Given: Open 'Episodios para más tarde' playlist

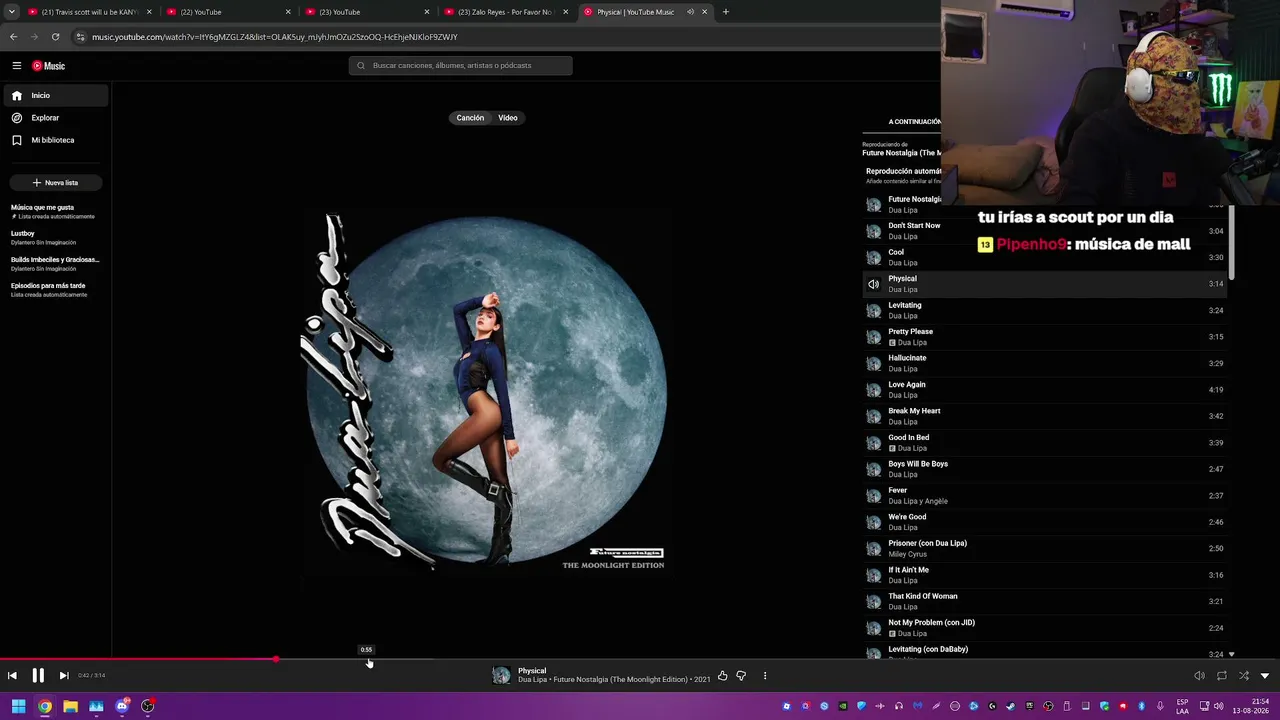Looking at the screenshot, I should [55, 289].
